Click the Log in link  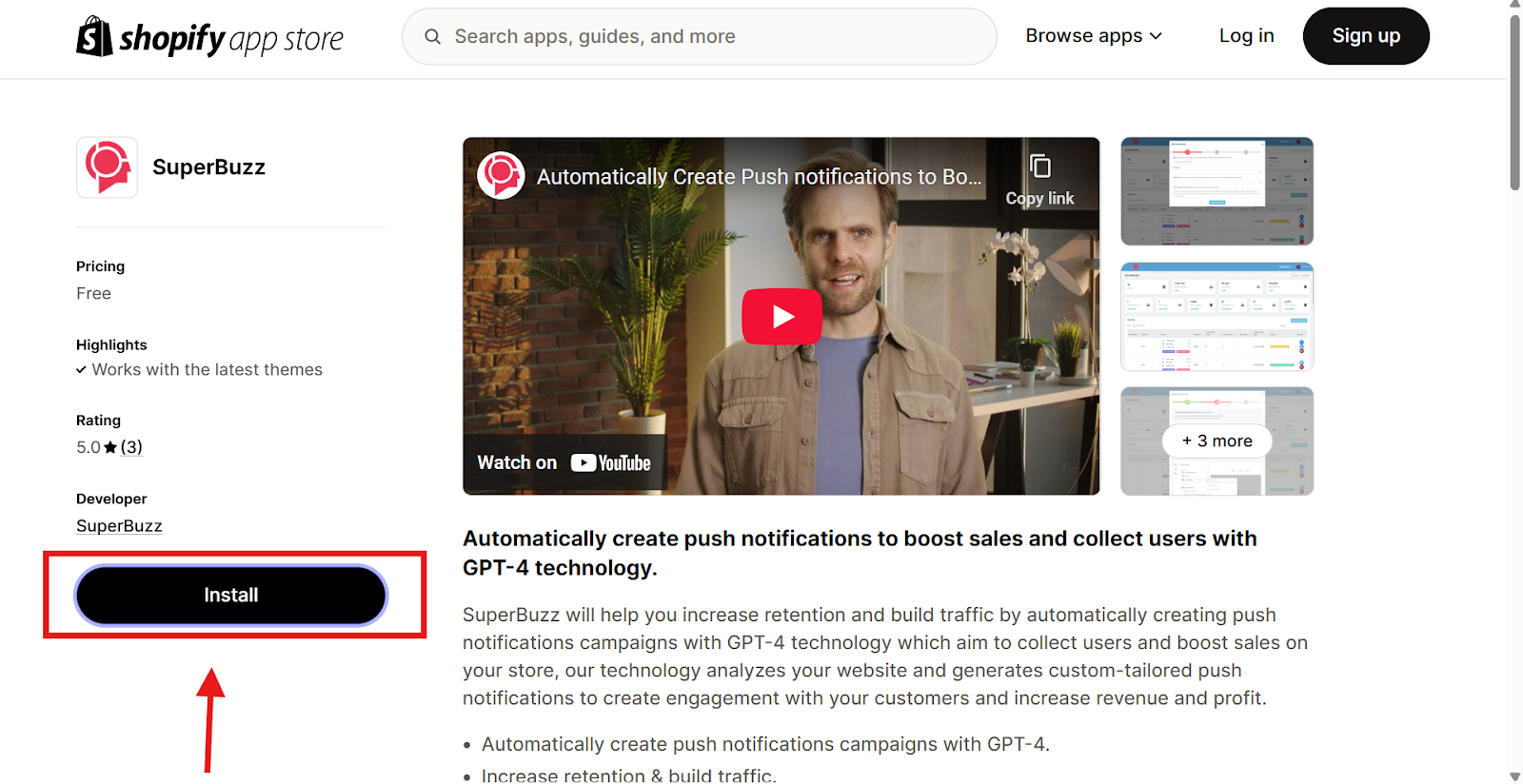pos(1246,36)
